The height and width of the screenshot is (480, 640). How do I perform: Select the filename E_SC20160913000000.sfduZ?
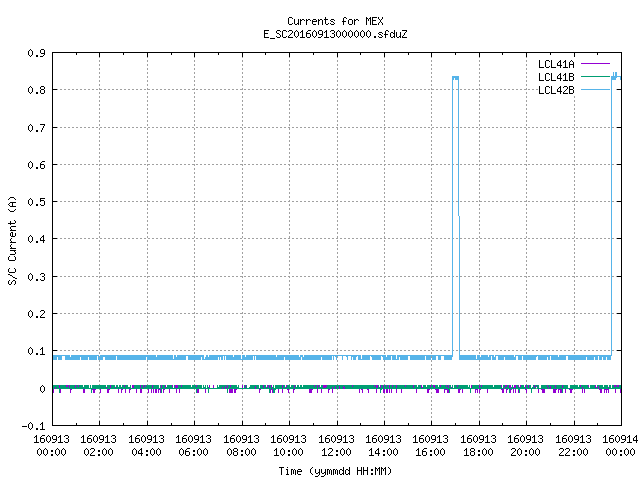click(335, 34)
